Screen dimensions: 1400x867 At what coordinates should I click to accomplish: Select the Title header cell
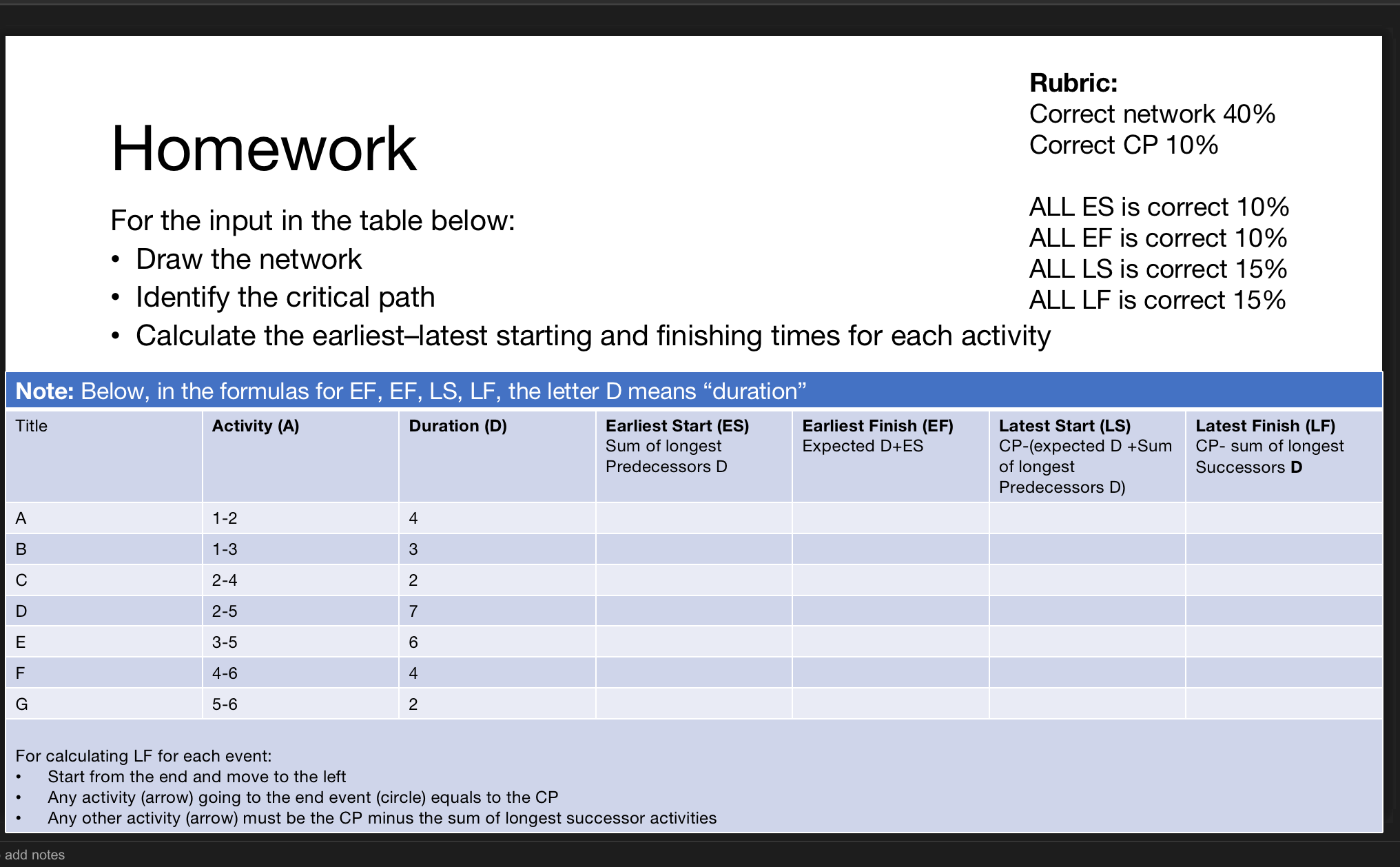pos(30,426)
